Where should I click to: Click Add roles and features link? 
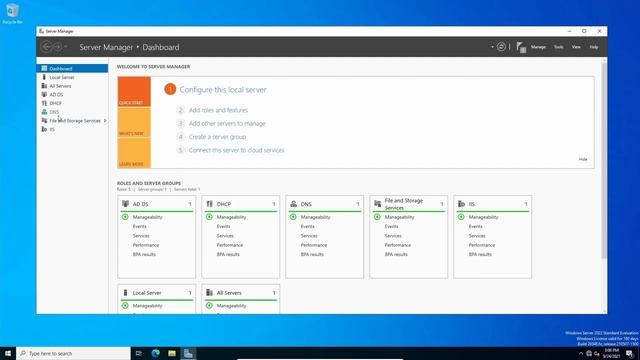click(x=218, y=110)
